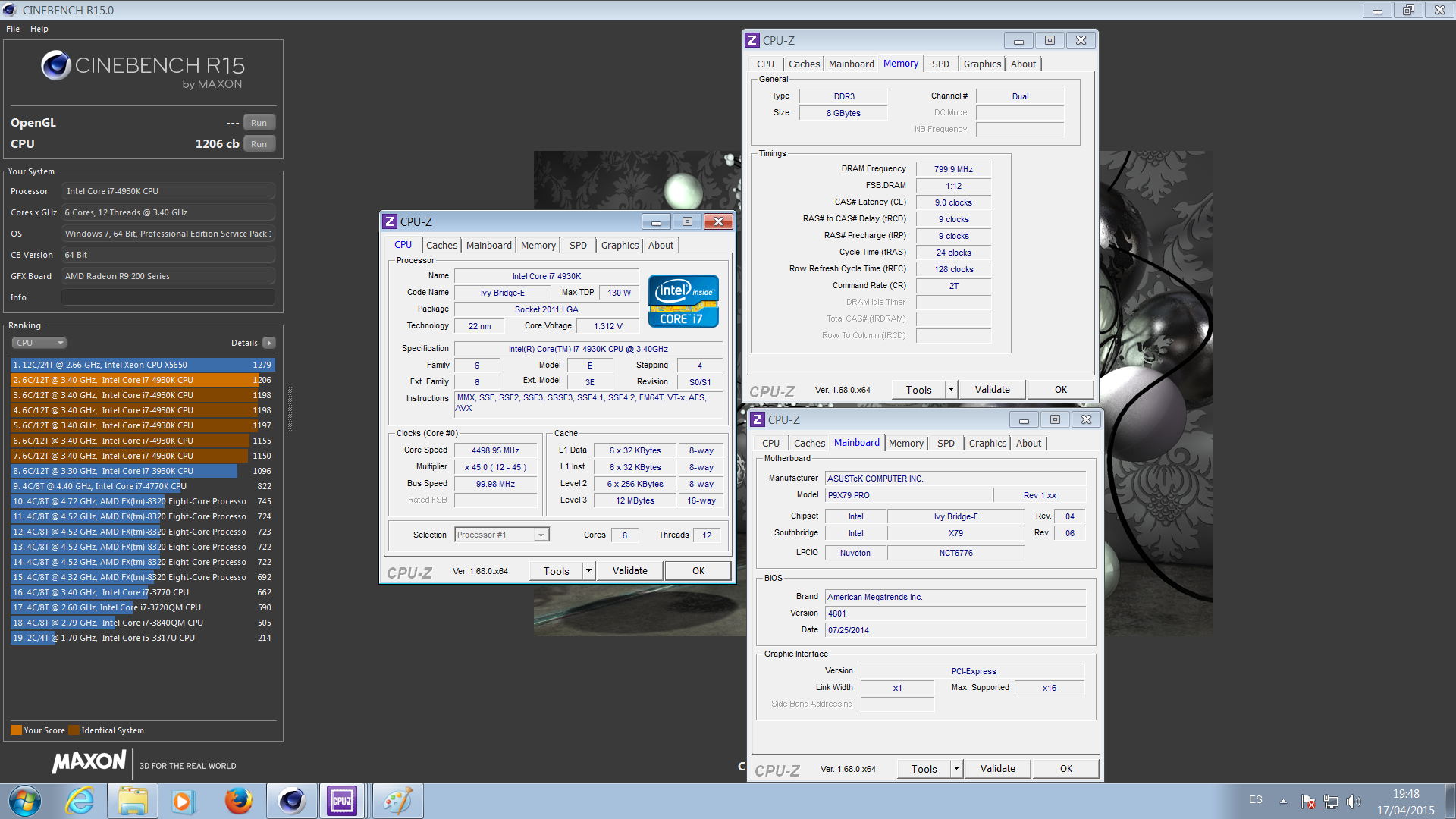Open Paint from the taskbar

(x=397, y=801)
